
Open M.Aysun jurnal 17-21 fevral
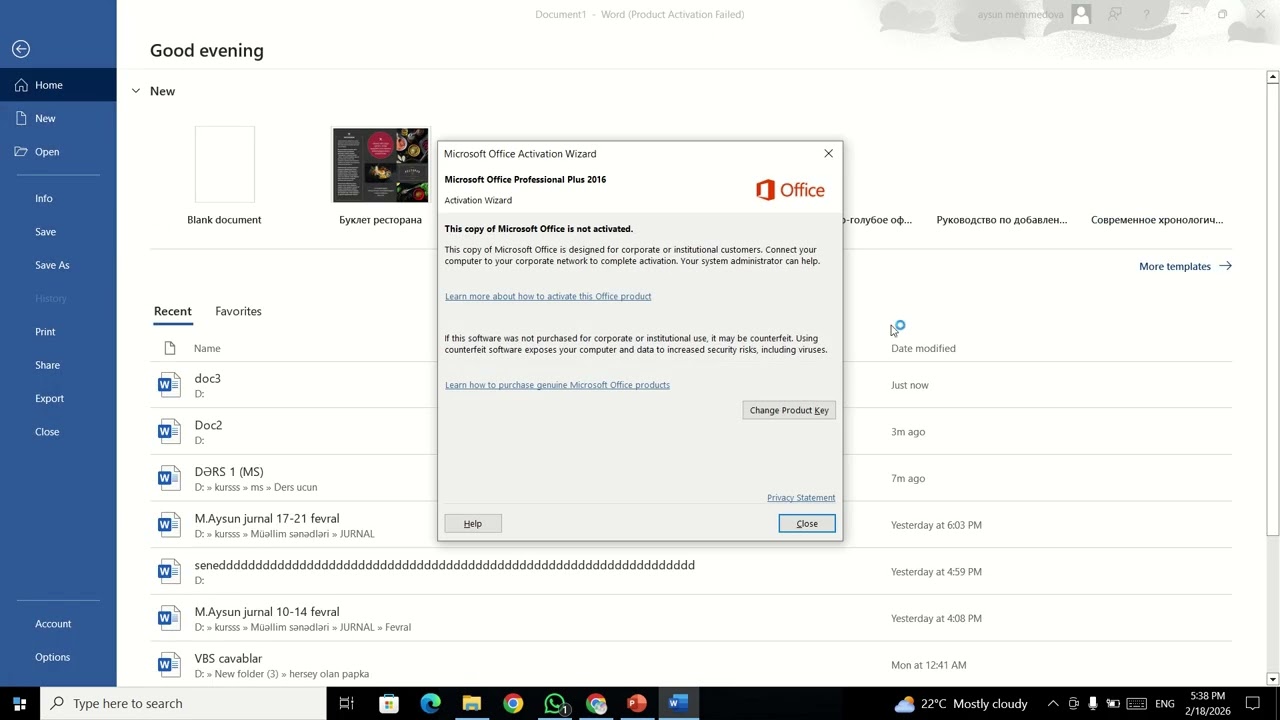pyautogui.click(x=267, y=519)
